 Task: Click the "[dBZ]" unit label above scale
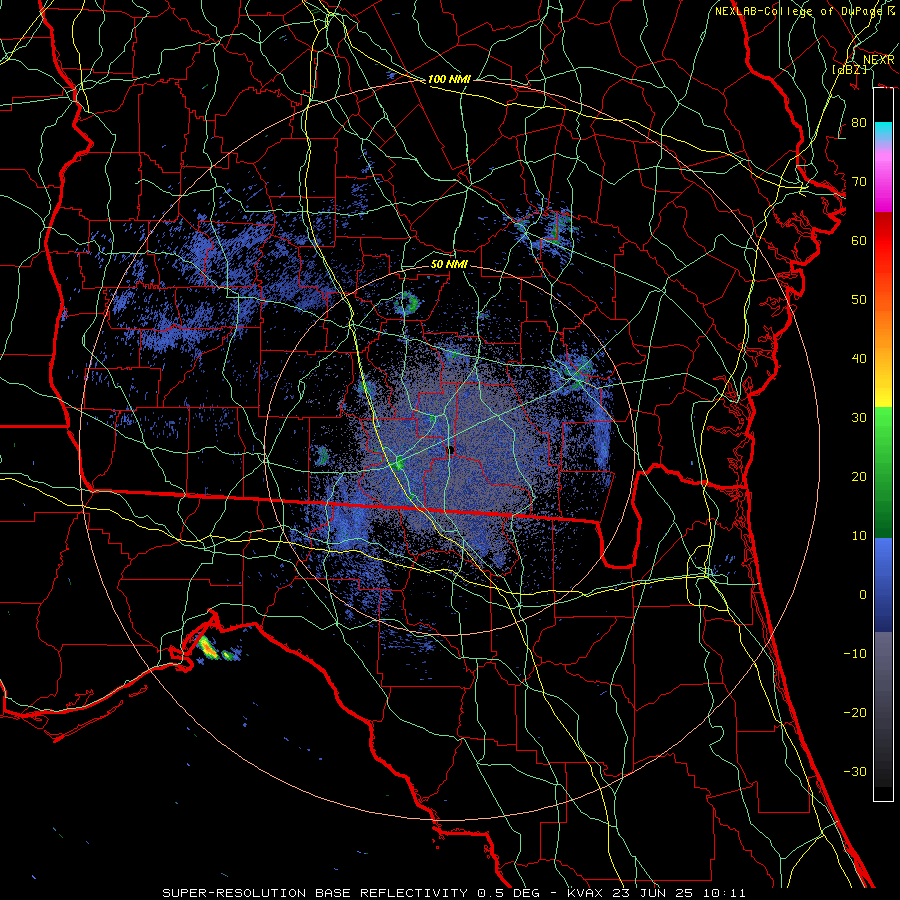tap(849, 69)
